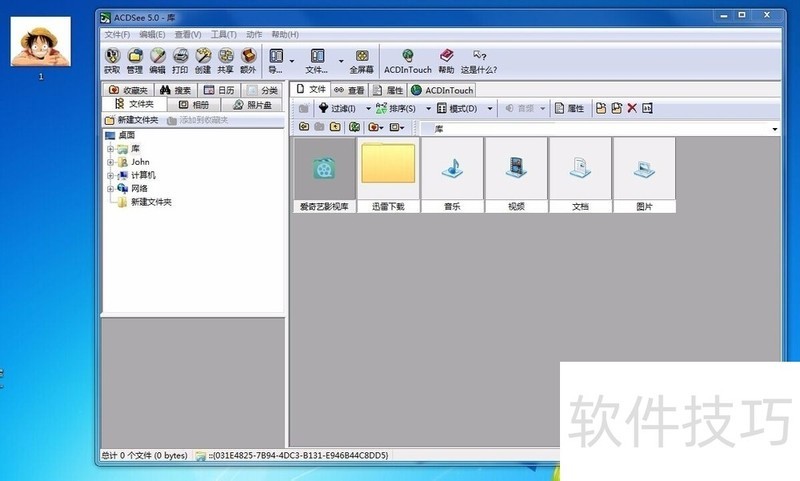Click the 管理 (Manage) toolbar icon
The width and height of the screenshot is (800, 481).
point(135,61)
